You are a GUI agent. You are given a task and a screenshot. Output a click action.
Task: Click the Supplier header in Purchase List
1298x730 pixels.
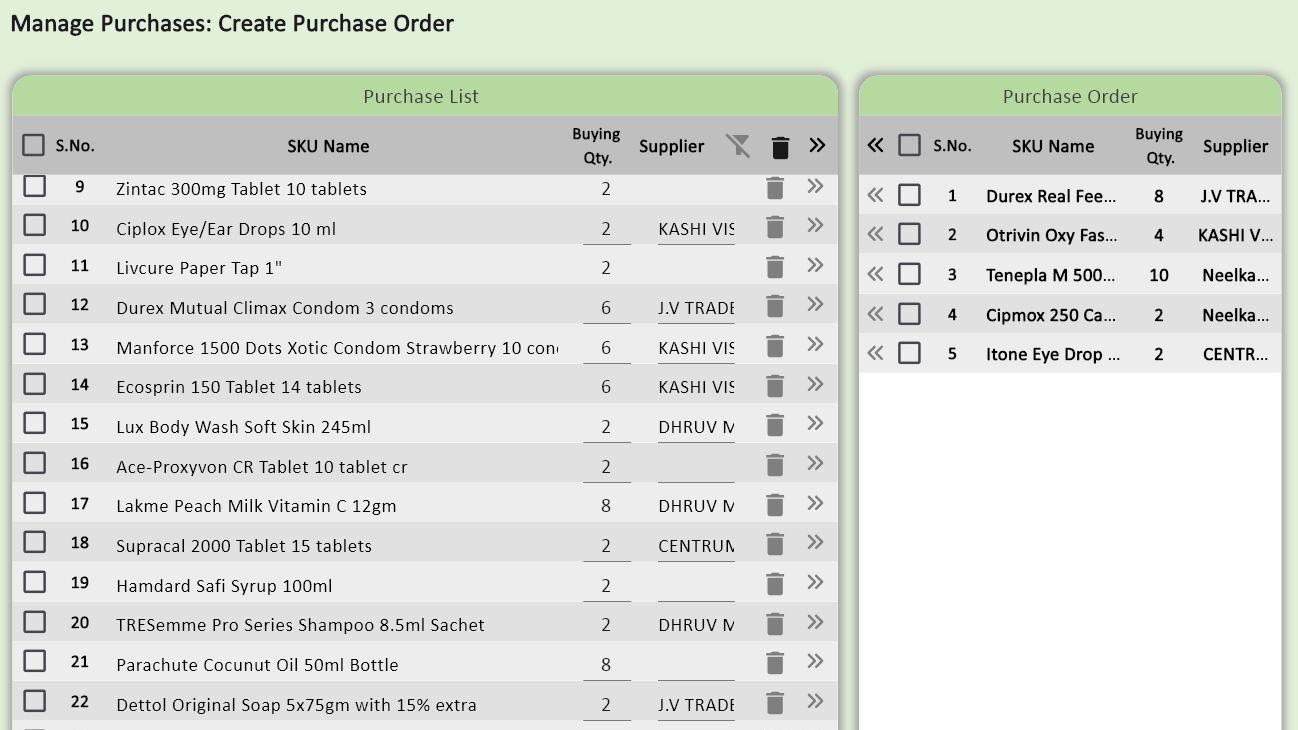point(672,146)
